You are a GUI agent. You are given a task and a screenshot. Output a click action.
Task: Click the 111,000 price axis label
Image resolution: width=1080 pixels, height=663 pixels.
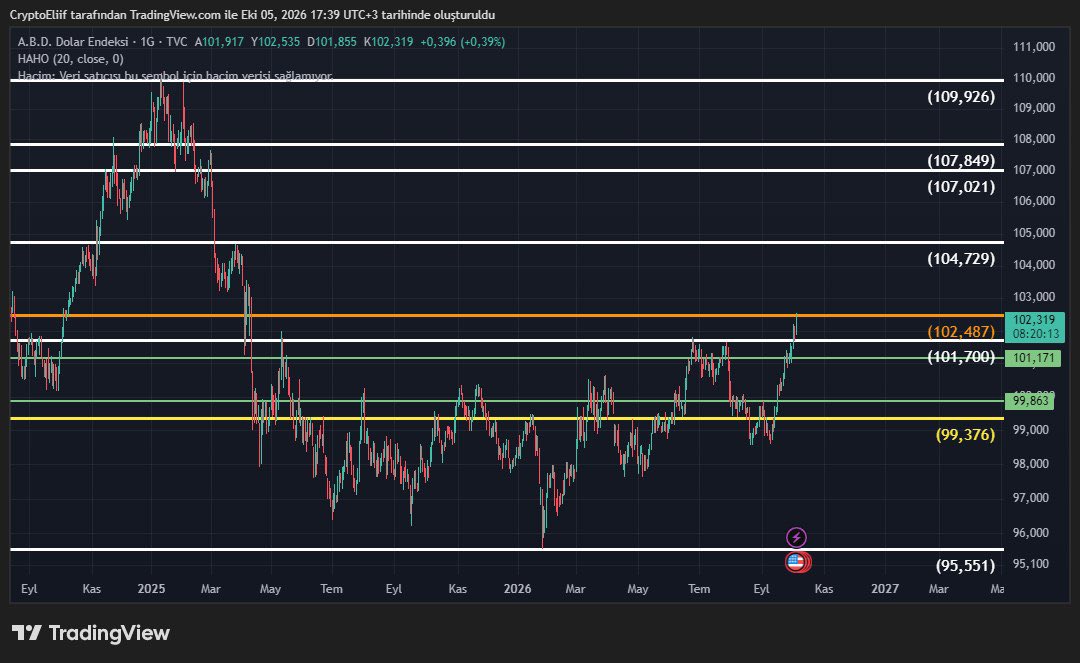pos(1034,47)
